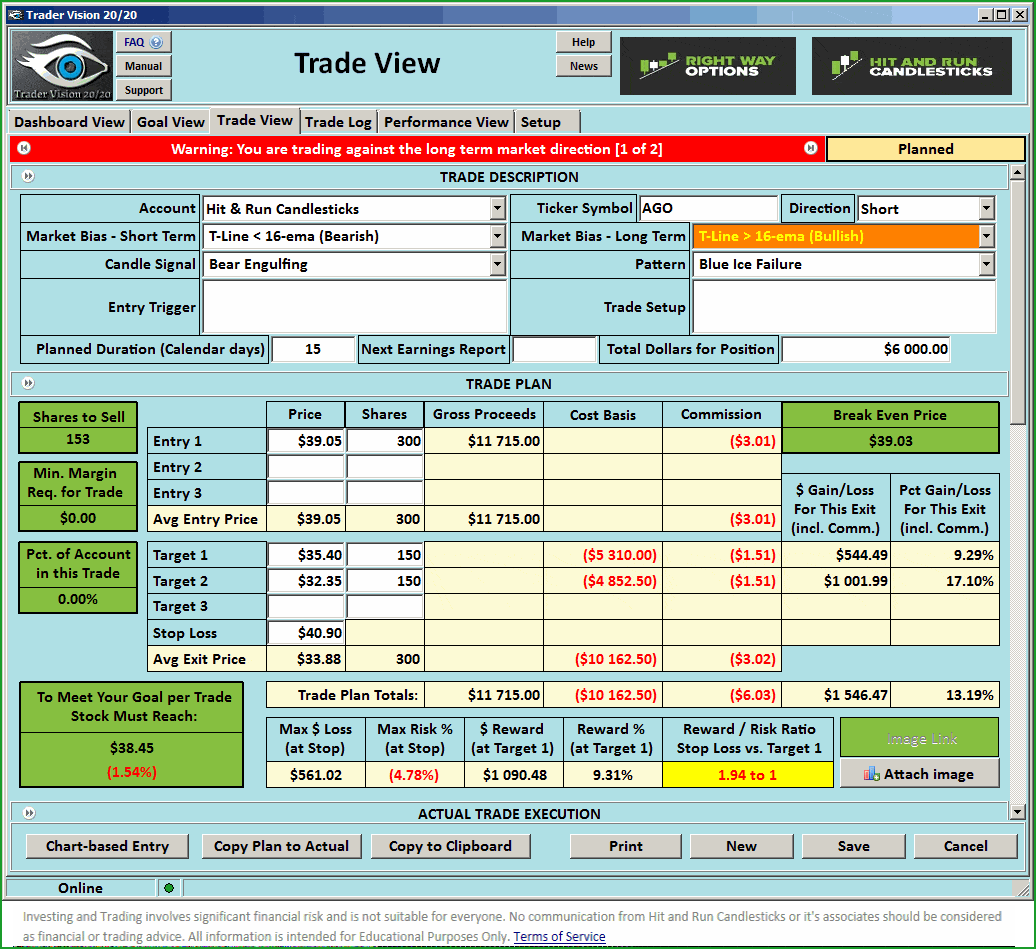Click the Planned status box

pyautogui.click(x=925, y=149)
